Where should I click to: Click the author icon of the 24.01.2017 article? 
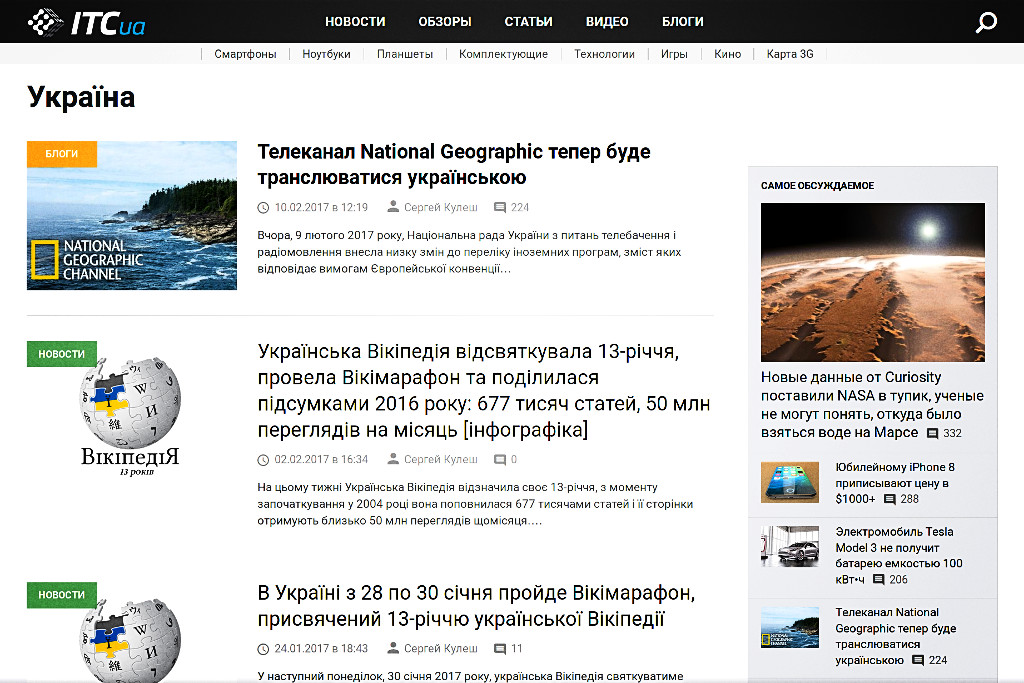coord(393,648)
